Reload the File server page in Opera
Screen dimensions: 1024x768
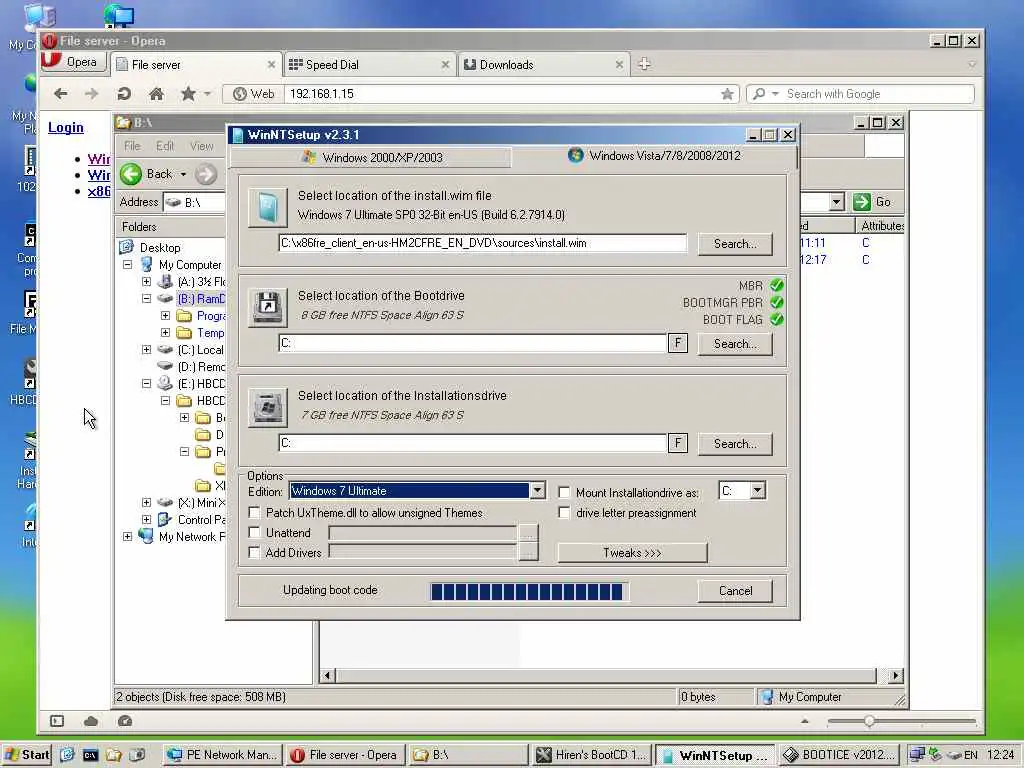point(124,93)
